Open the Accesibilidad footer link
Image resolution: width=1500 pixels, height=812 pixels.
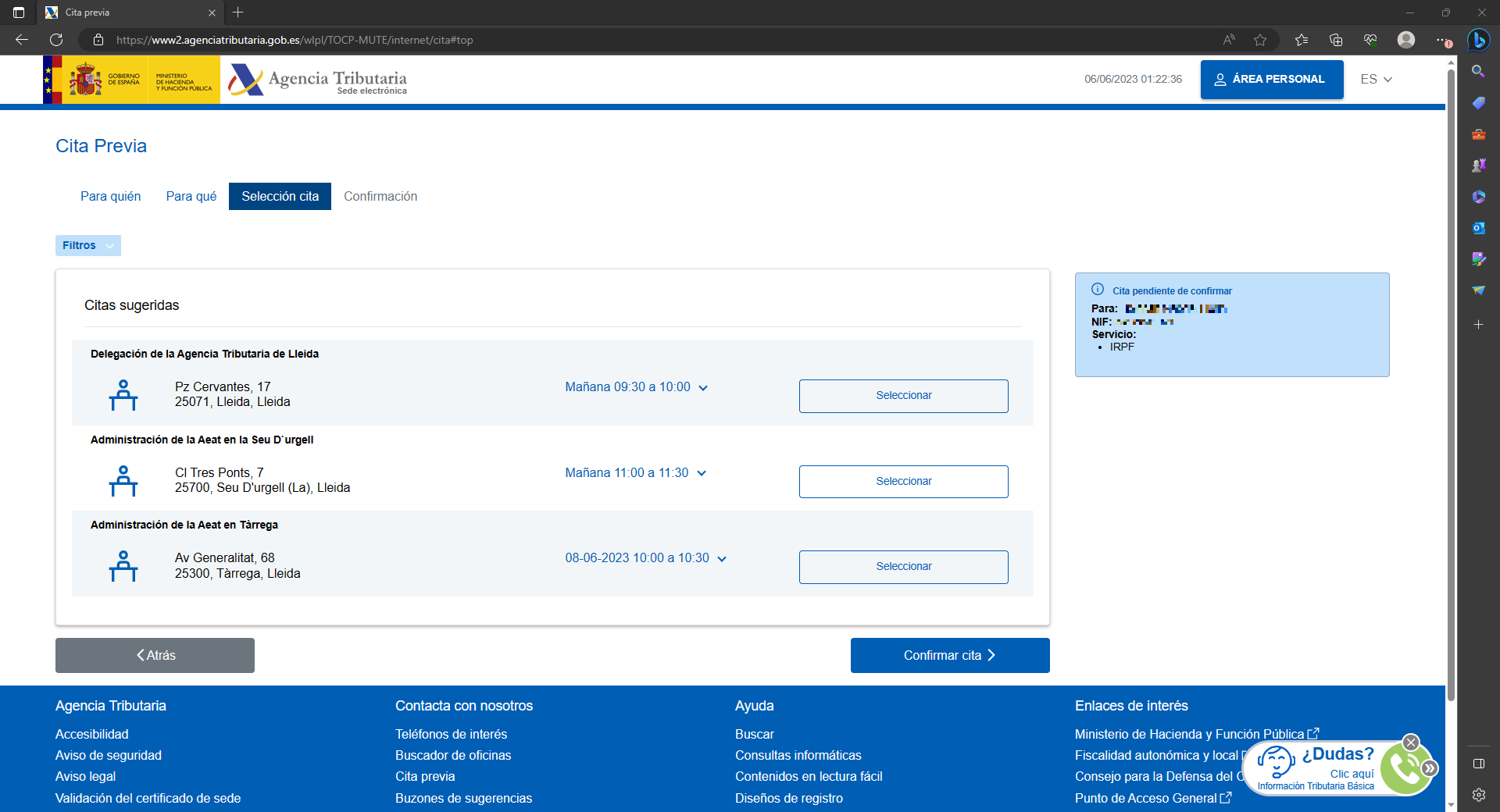coord(91,734)
